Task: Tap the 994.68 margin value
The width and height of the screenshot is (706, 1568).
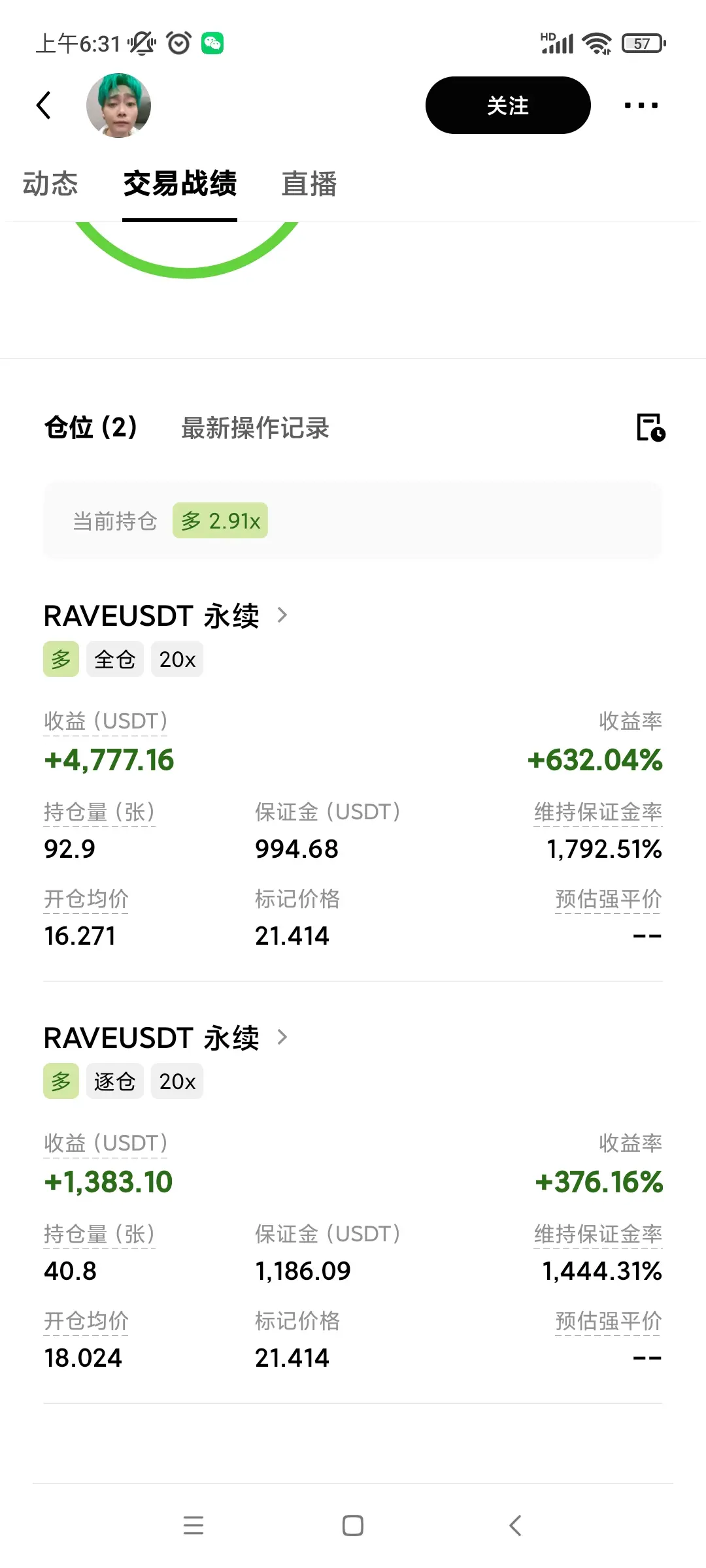Action: [x=297, y=849]
